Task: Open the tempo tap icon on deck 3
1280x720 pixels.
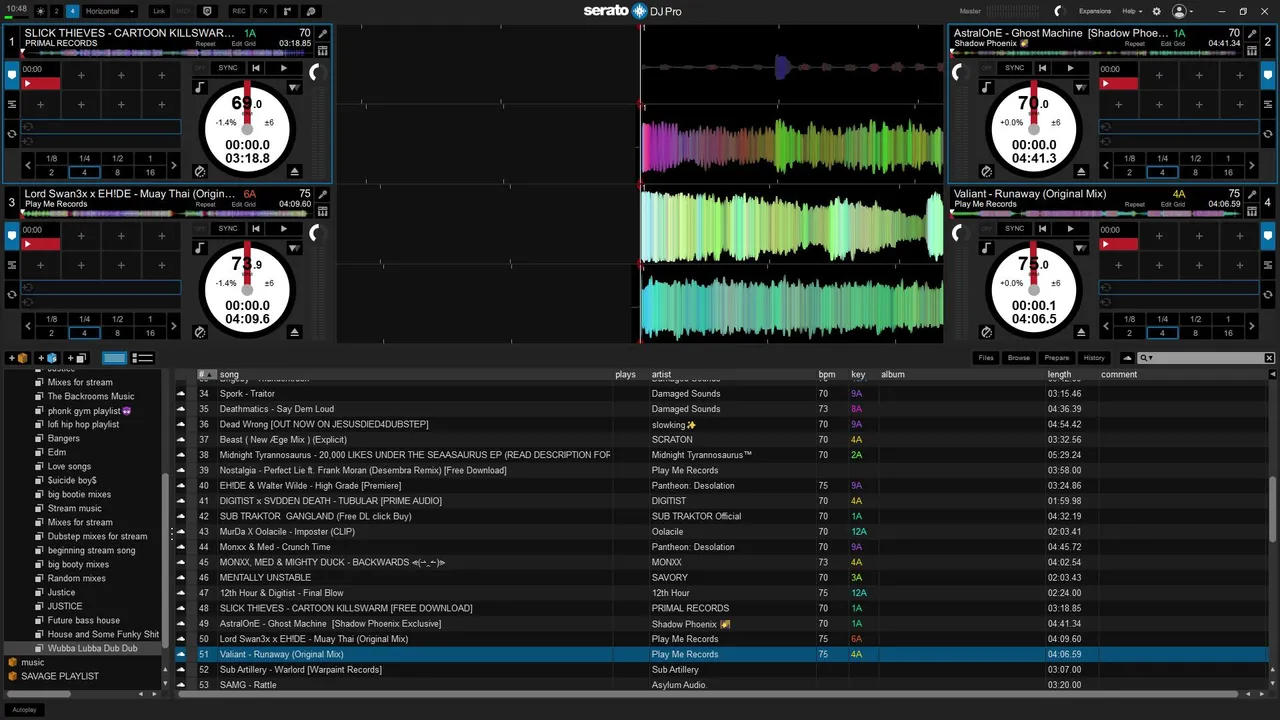Action: 200,332
